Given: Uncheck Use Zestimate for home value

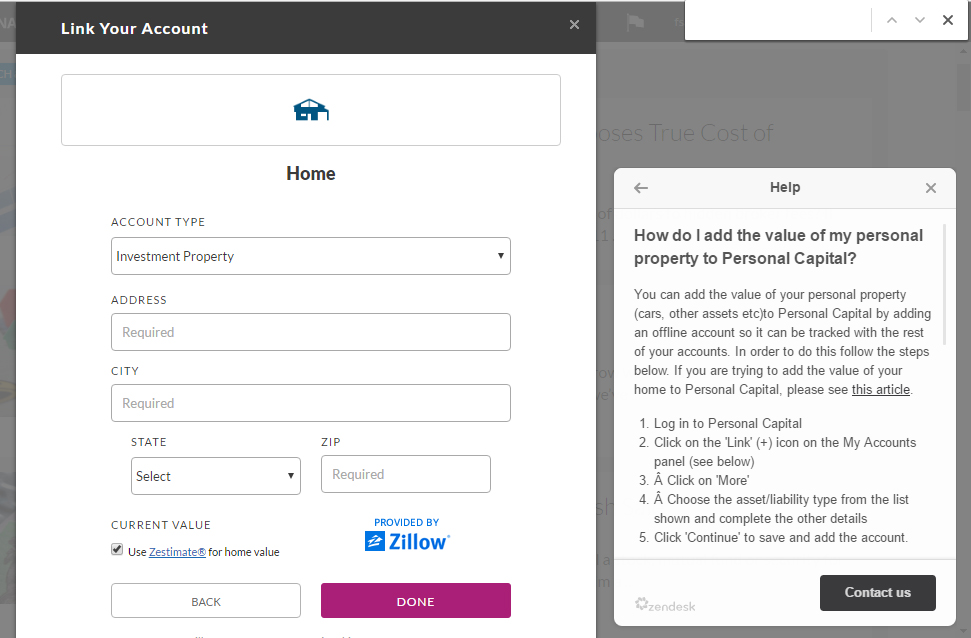Looking at the screenshot, I should pyautogui.click(x=117, y=549).
